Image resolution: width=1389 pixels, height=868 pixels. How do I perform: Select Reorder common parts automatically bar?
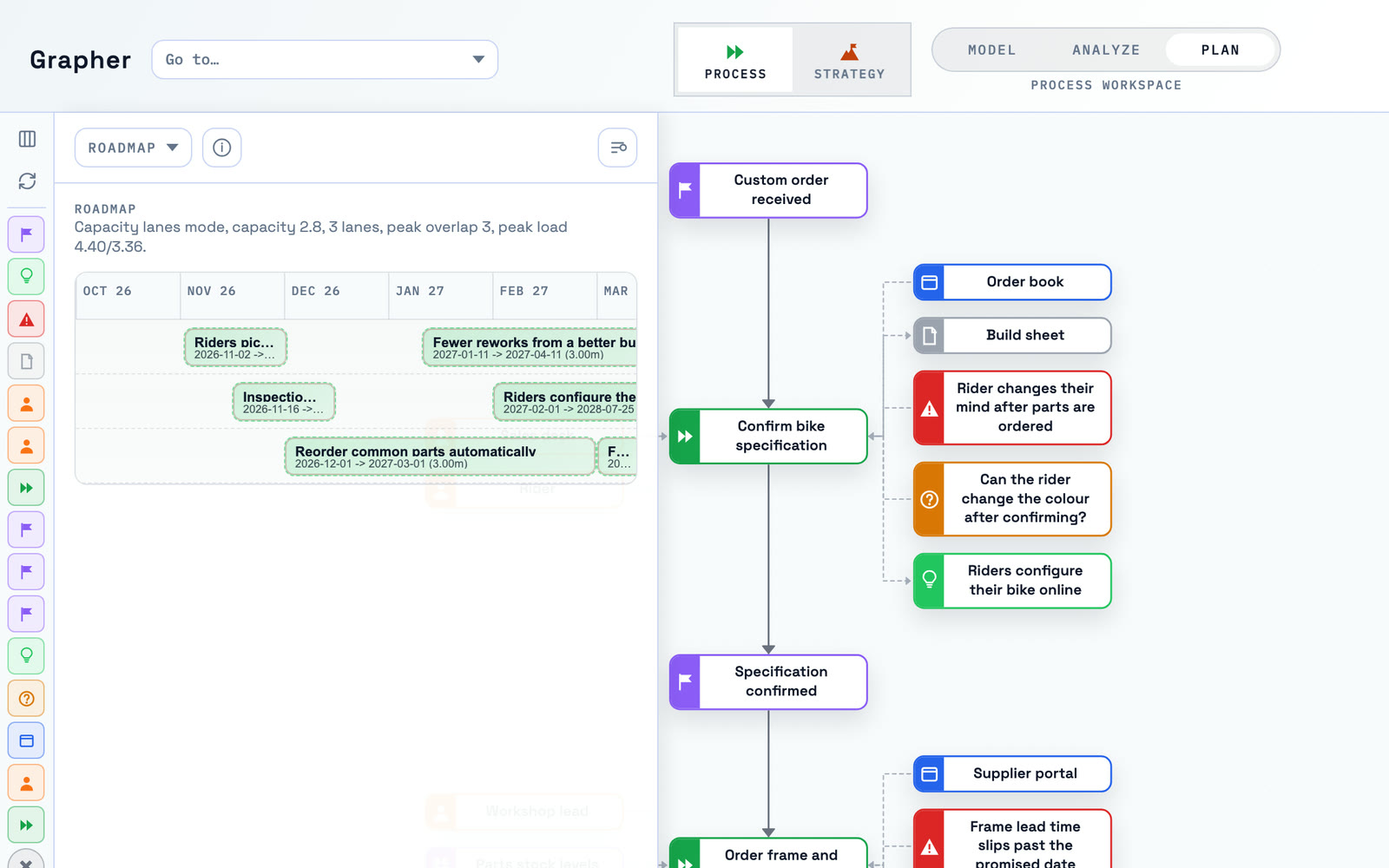pyautogui.click(x=440, y=457)
